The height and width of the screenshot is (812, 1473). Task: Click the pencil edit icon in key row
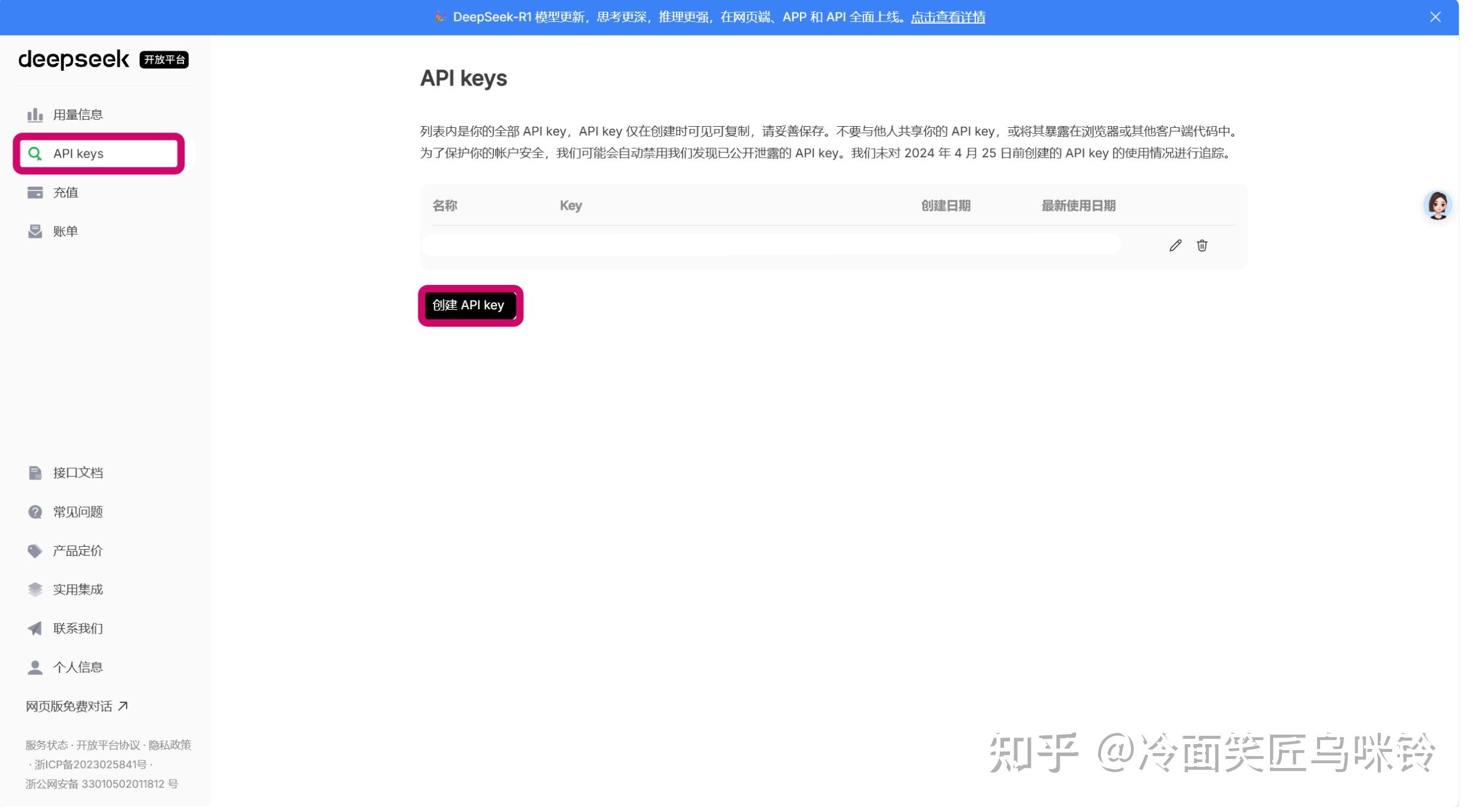coord(1175,246)
